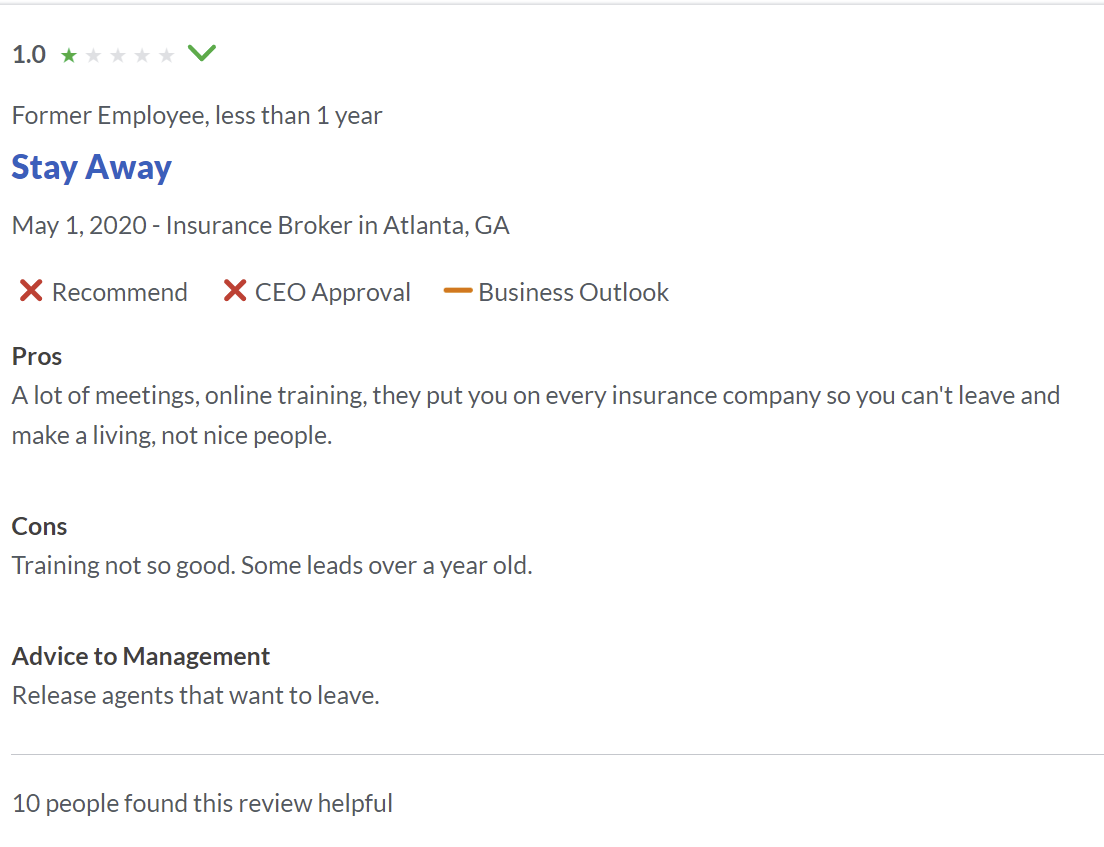This screenshot has width=1104, height=847.
Task: Click the Cons heading
Action: (40, 526)
